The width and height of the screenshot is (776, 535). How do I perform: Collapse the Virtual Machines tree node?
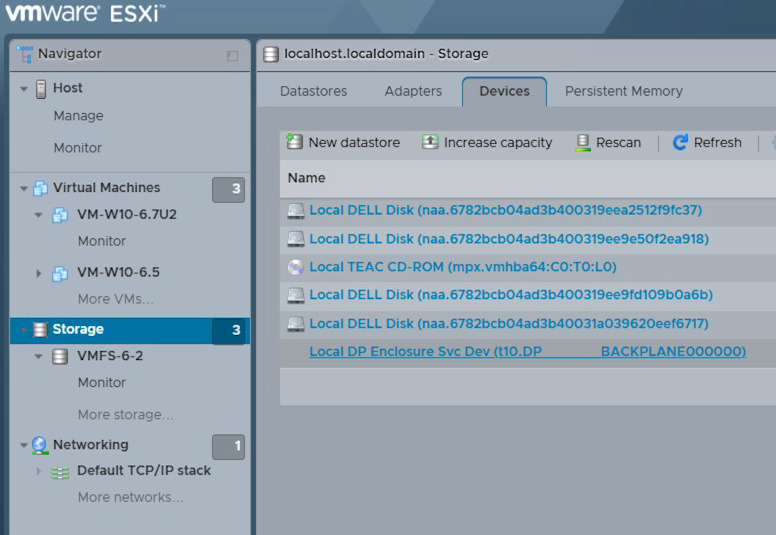tap(23, 189)
